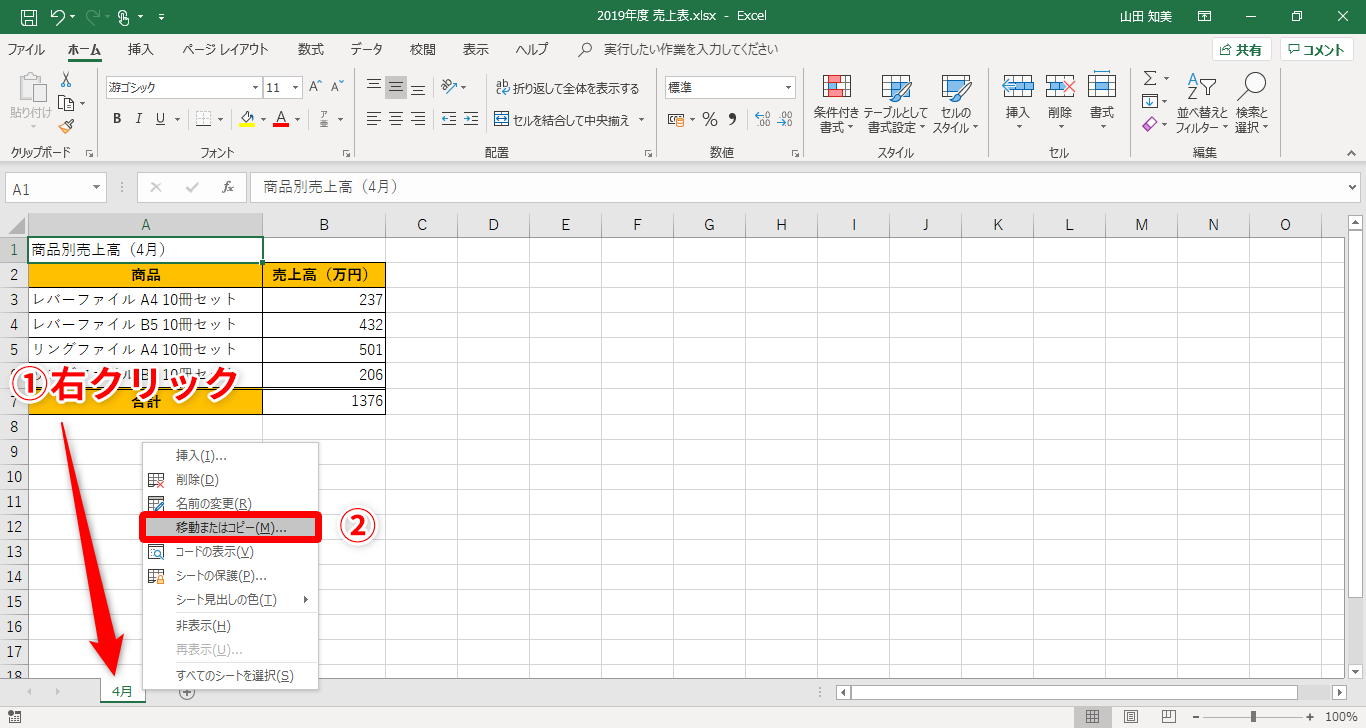Toggle bold formatting
Image resolution: width=1366 pixels, height=728 pixels.
click(116, 119)
